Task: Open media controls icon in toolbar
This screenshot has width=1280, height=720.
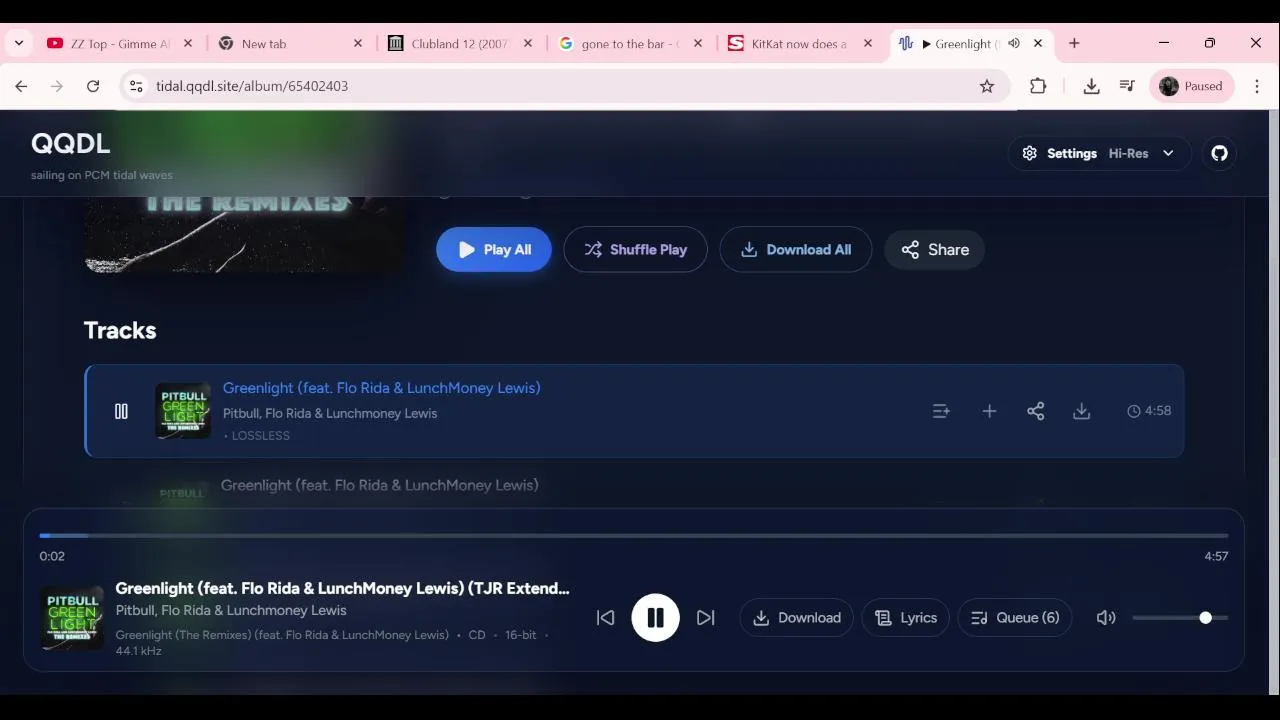Action: (1127, 86)
